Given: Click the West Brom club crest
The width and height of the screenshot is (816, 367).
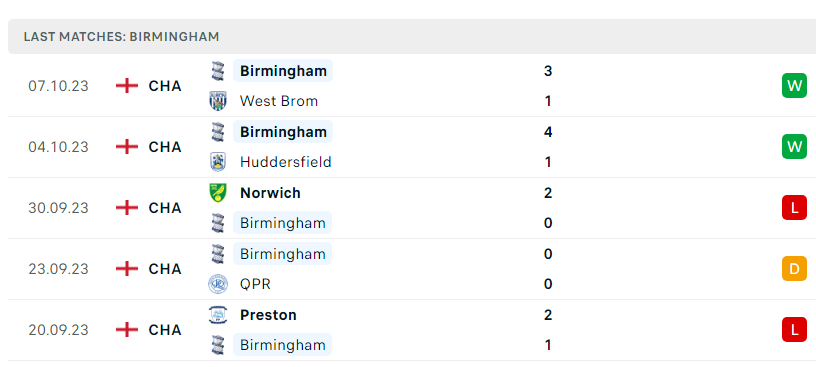Looking at the screenshot, I should tap(218, 101).
